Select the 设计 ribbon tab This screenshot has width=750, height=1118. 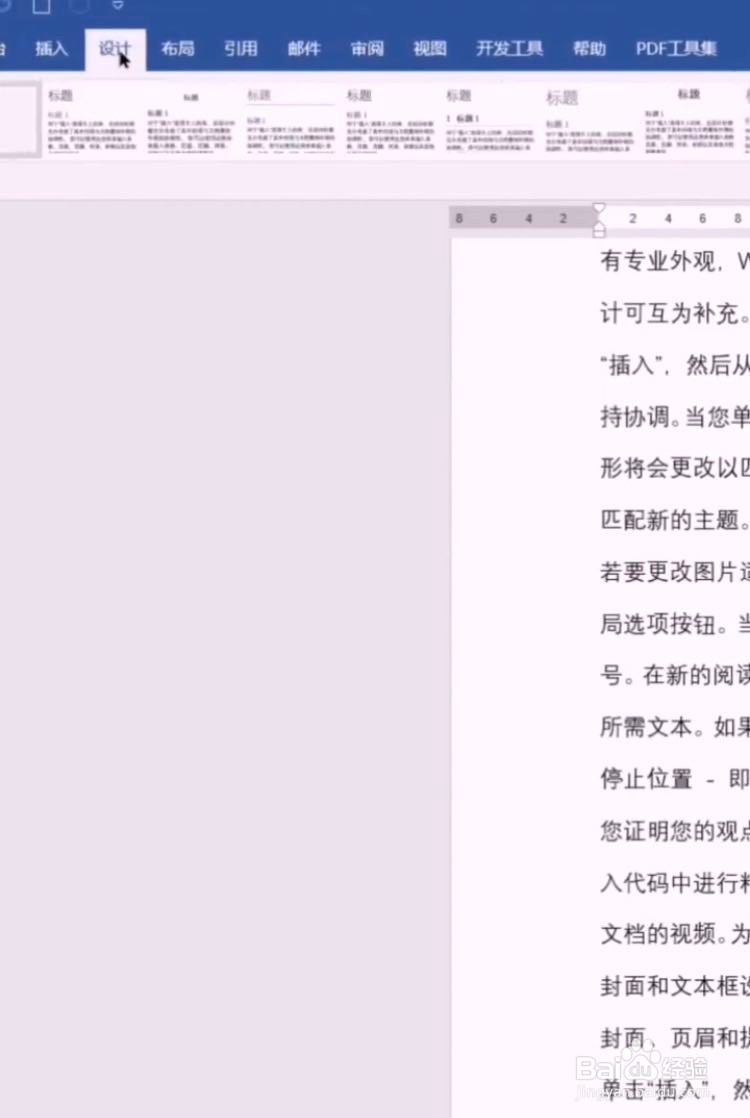point(115,48)
